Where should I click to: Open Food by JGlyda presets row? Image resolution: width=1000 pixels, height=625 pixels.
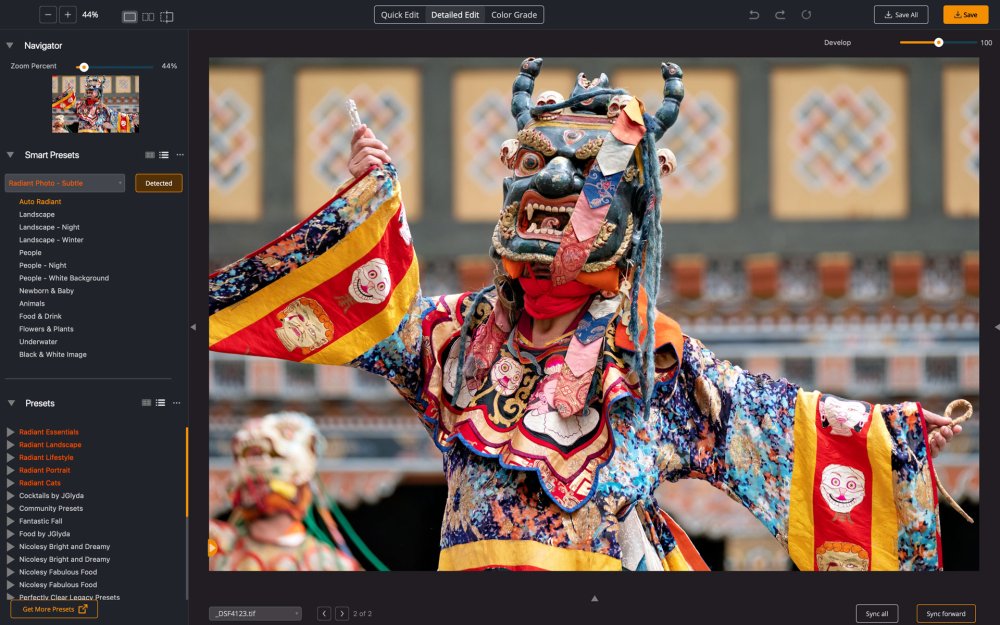click(x=45, y=534)
